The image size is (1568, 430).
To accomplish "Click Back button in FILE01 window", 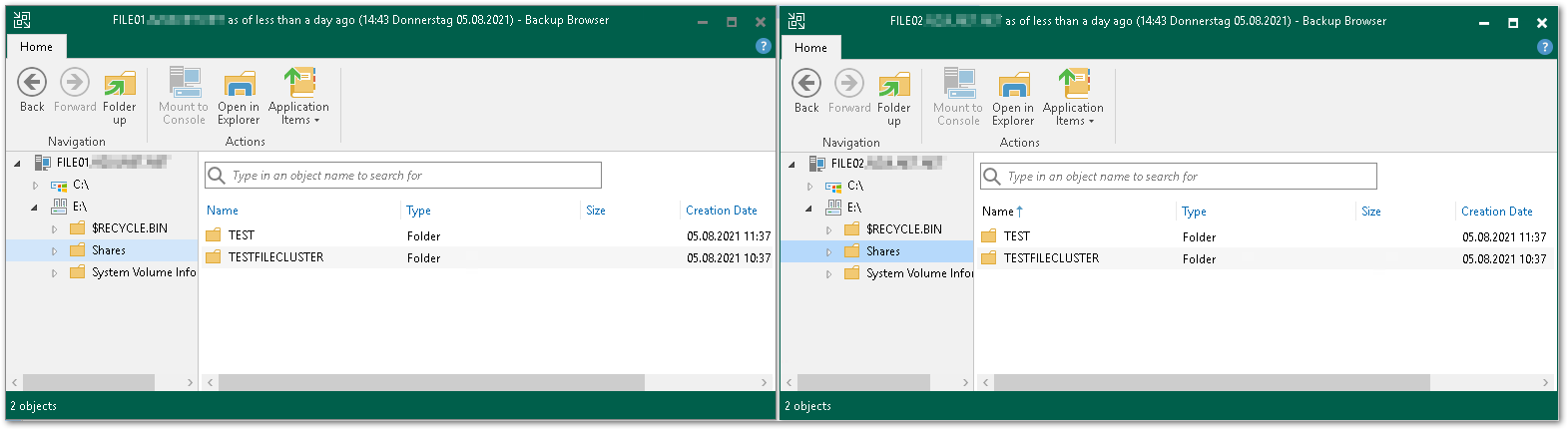I will pos(32,91).
